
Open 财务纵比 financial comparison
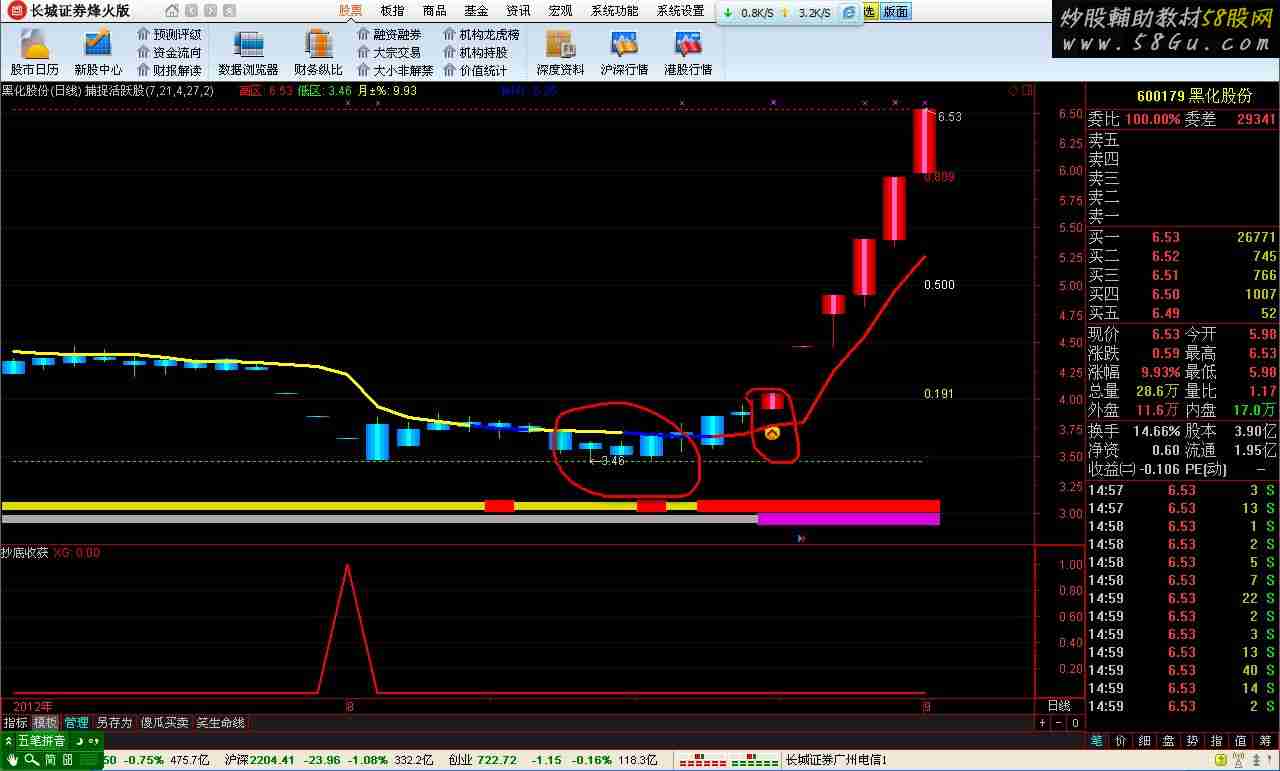tap(318, 52)
